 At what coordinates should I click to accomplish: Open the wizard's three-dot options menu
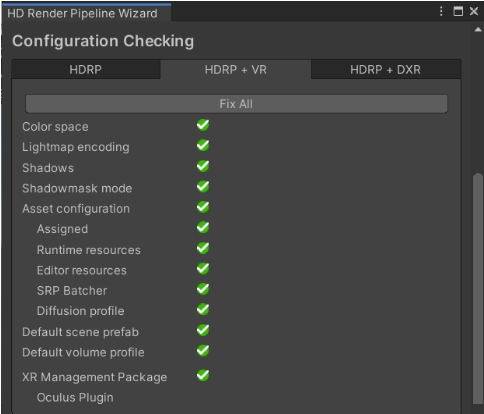pyautogui.click(x=441, y=12)
